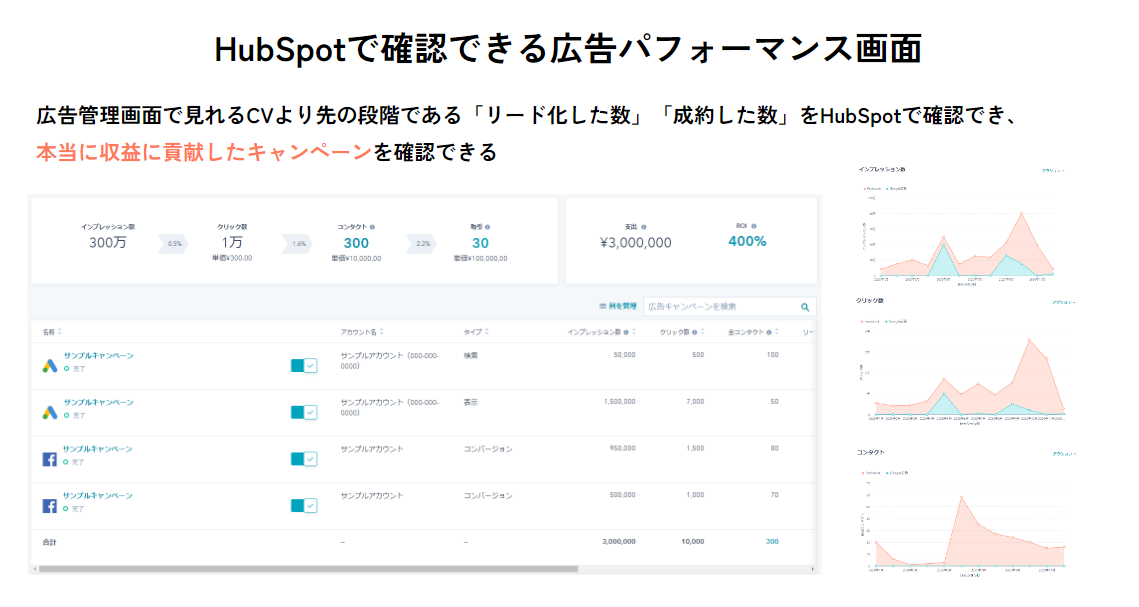Screen dimensions: 1139x607
Task: Open サンプルキャンペーン with 1,000 clicks
Action: pos(97,495)
